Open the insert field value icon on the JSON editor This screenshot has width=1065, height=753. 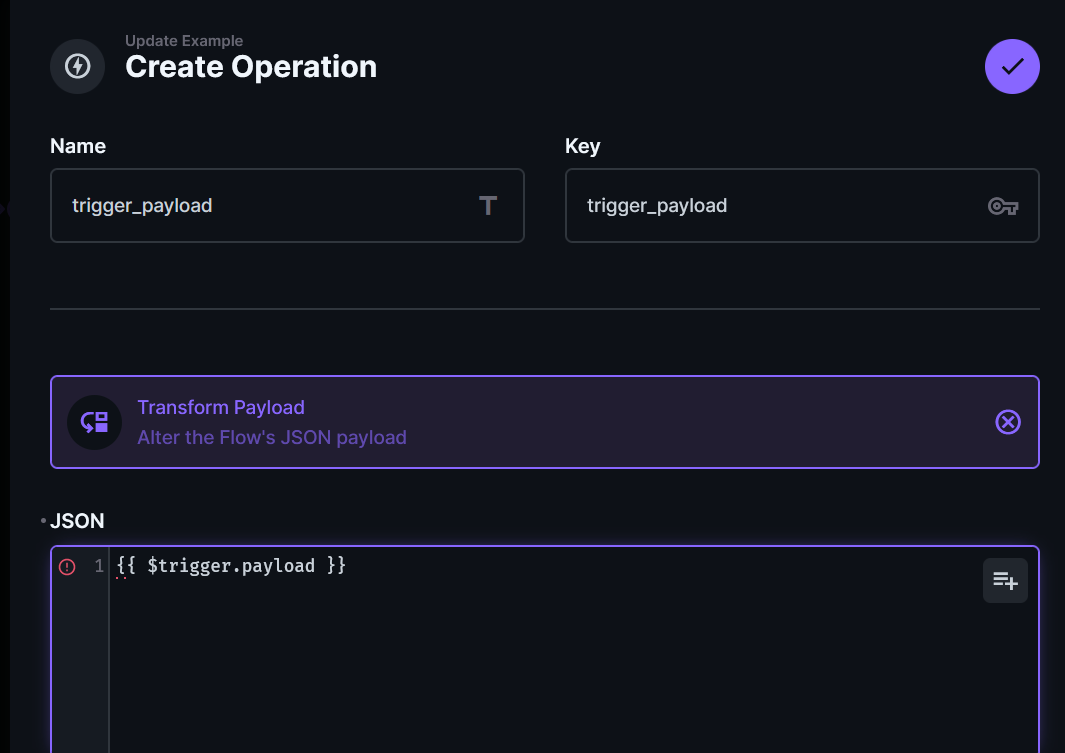click(x=1004, y=580)
